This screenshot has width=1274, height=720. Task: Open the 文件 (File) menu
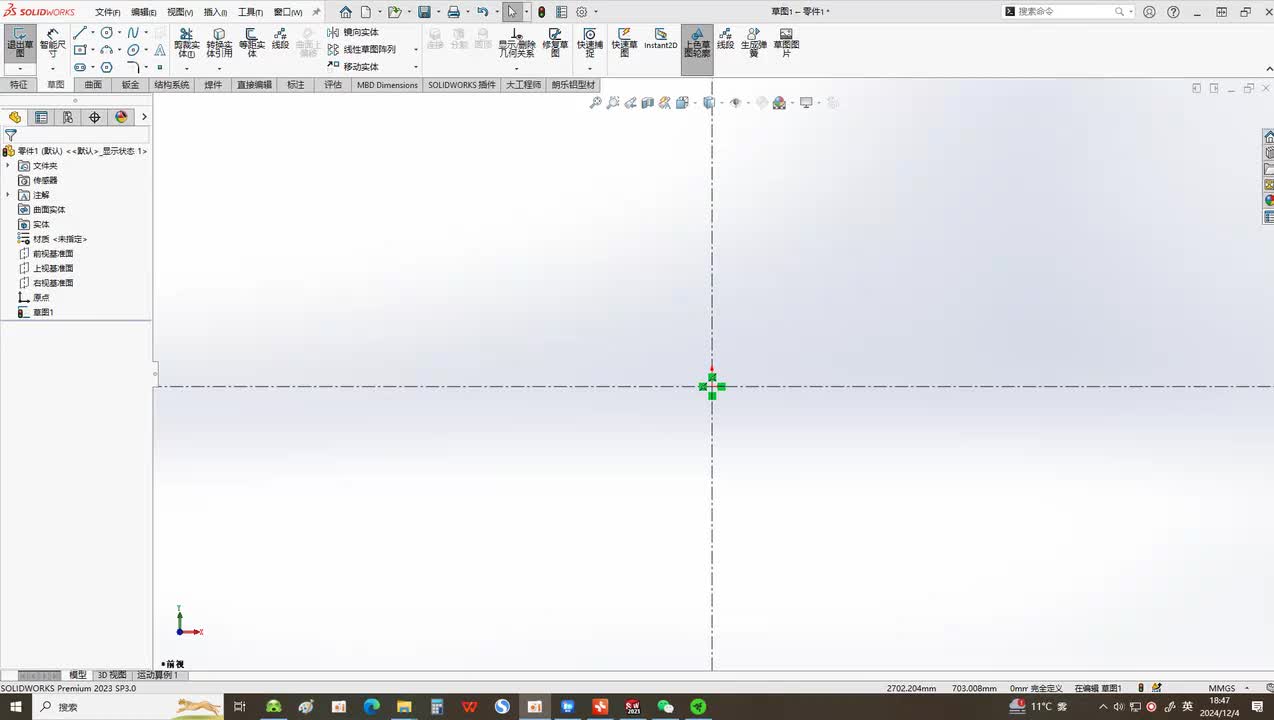(x=107, y=12)
